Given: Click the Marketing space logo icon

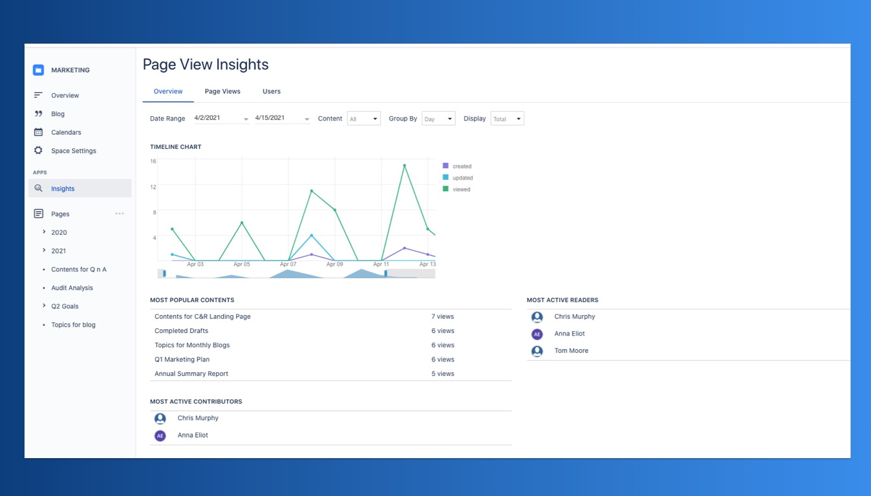Looking at the screenshot, I should point(38,70).
